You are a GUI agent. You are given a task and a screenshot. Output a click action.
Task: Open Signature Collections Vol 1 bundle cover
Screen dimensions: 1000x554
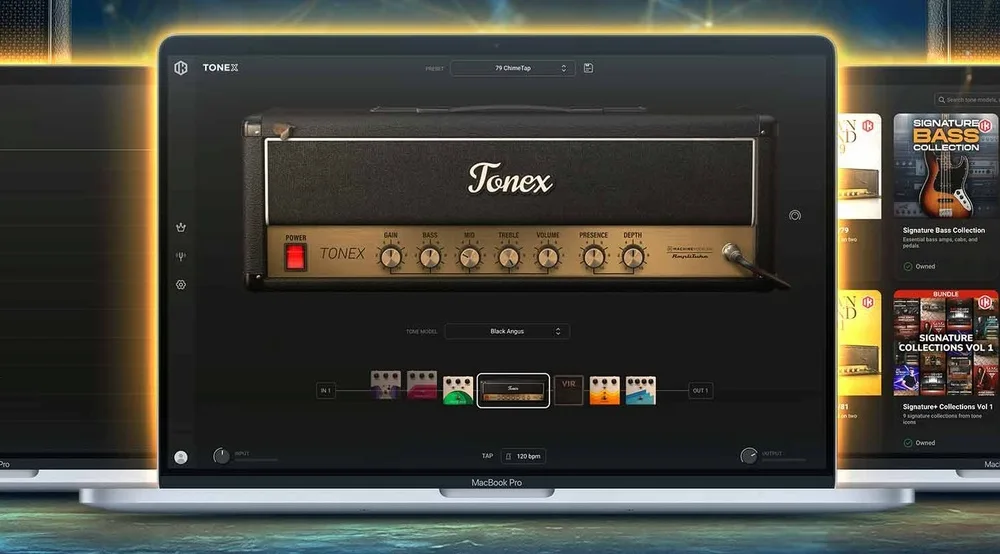pos(946,342)
